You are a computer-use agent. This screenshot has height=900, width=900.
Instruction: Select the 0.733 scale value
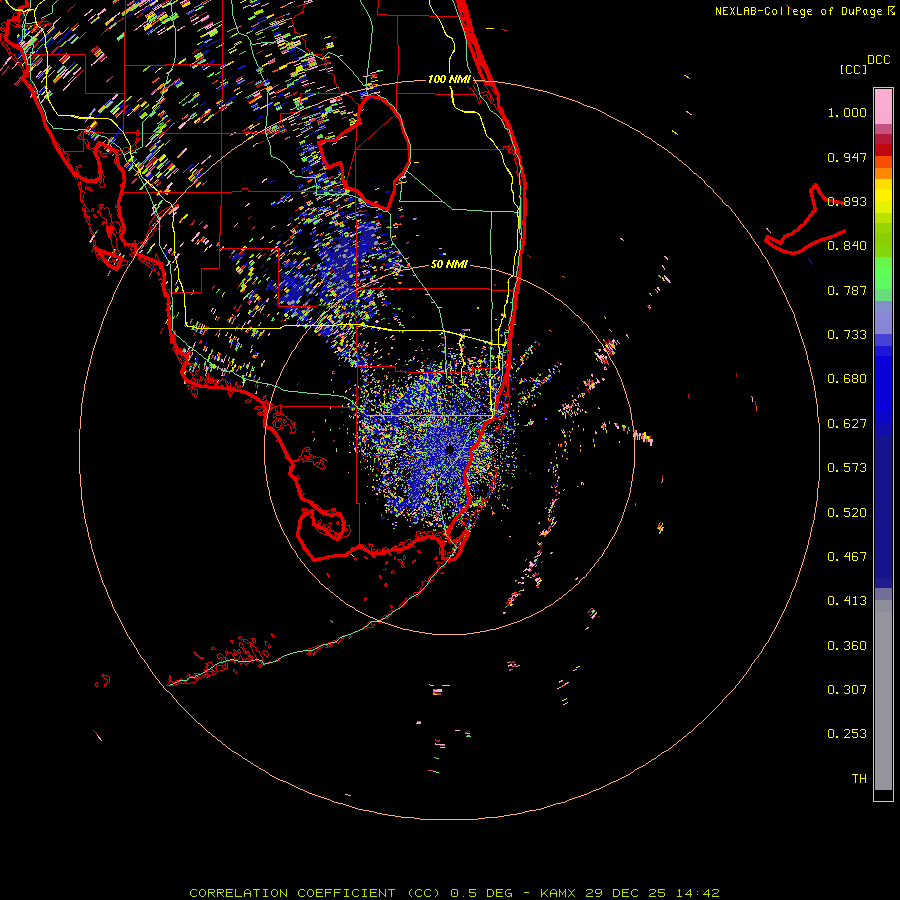click(847, 335)
